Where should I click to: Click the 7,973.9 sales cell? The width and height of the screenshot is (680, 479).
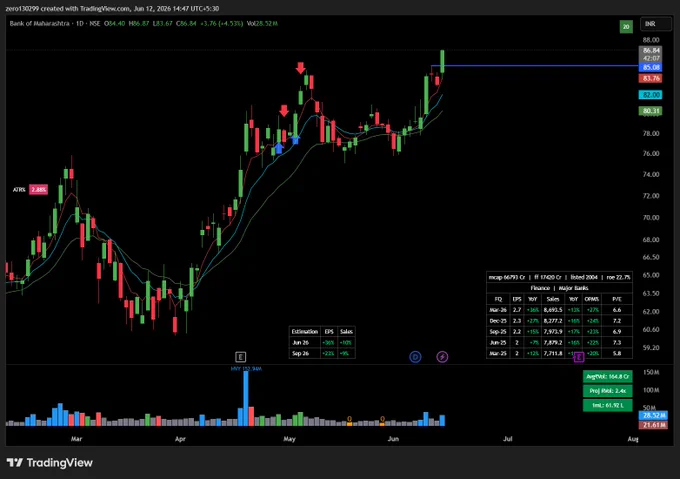(552, 332)
